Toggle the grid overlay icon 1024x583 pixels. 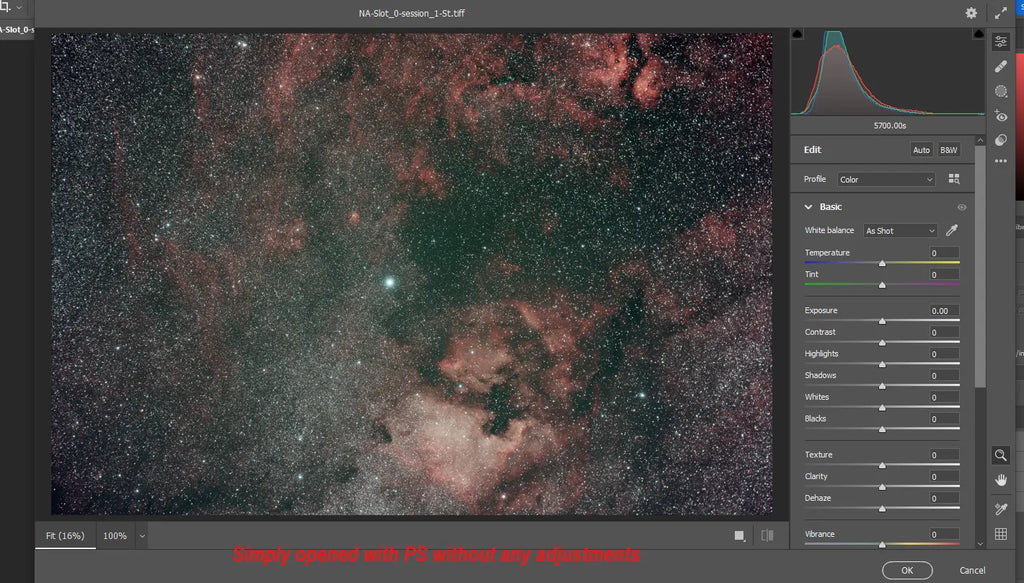[x=1001, y=535]
